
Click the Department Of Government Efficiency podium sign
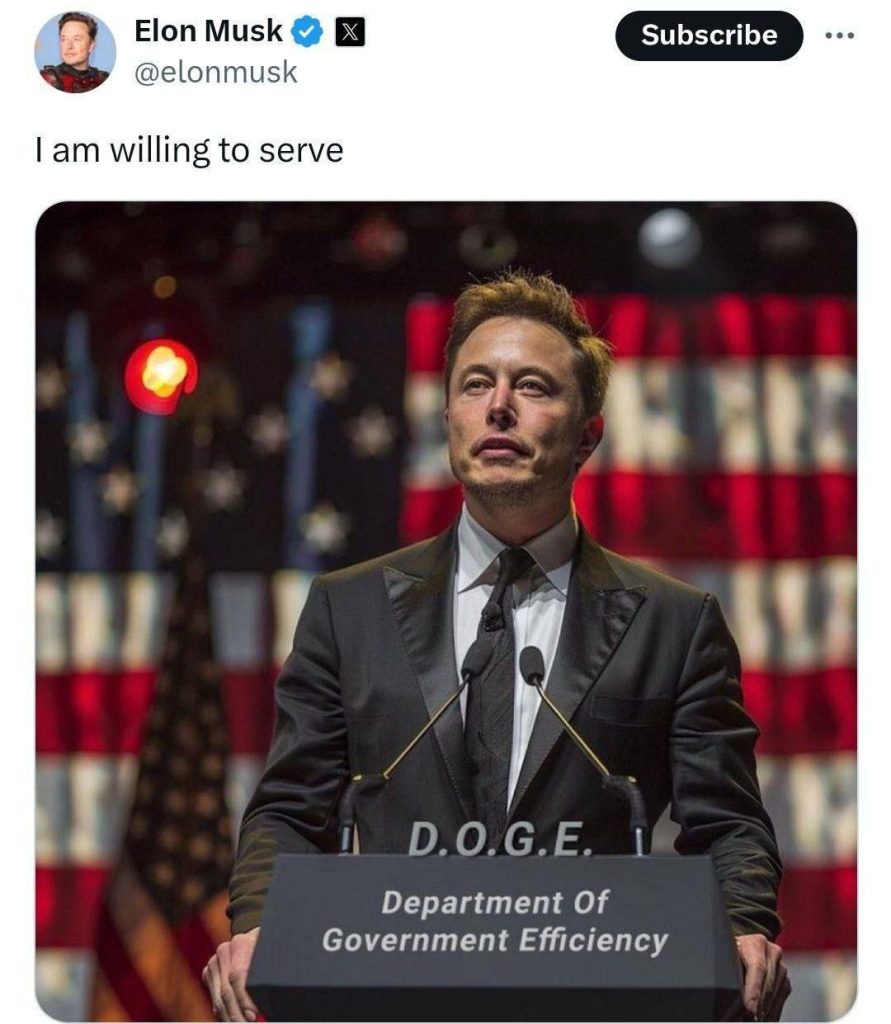[495, 921]
